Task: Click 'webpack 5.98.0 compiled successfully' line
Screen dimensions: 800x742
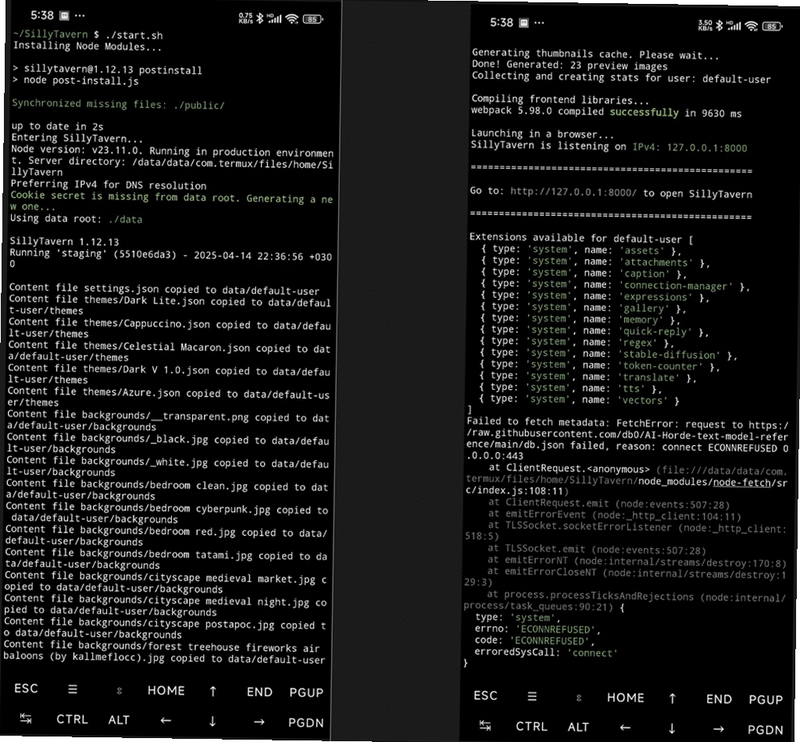Action: coord(606,112)
